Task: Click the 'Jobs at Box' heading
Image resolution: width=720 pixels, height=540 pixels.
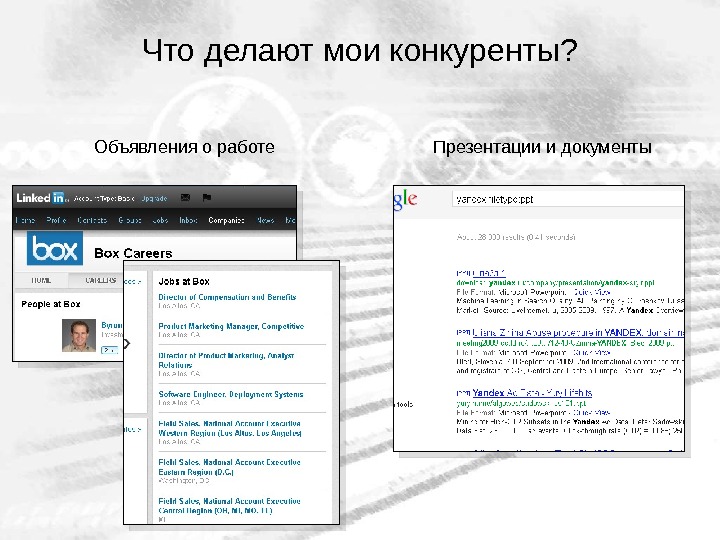Action: click(x=184, y=281)
